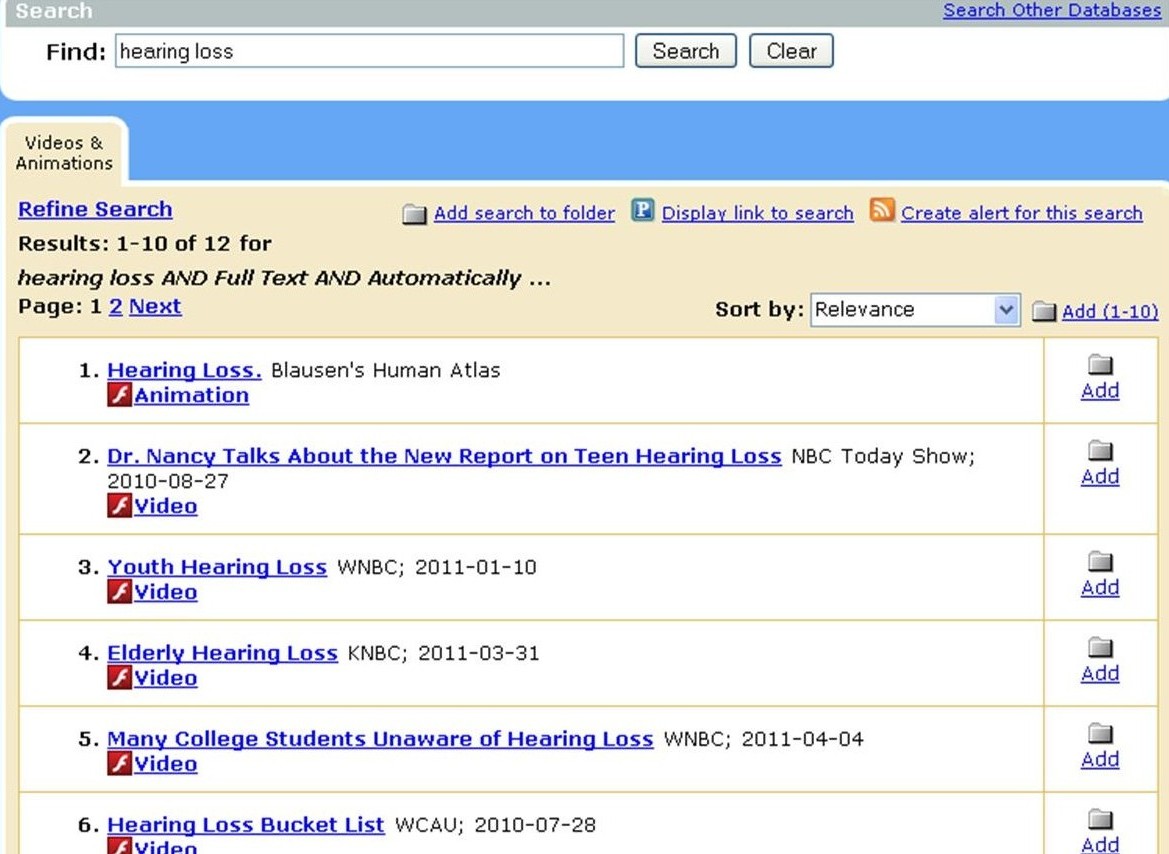The height and width of the screenshot is (854, 1169).
Task: Click the folder icon beside Add search to folder
Action: 414,214
